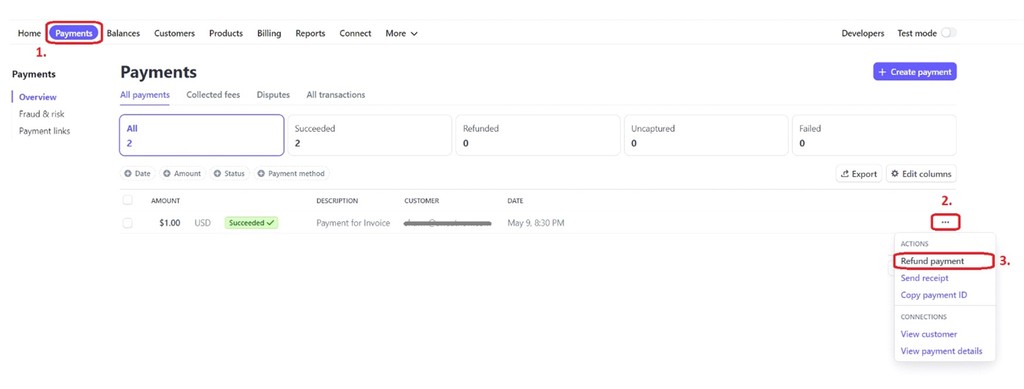
Task: Click the $1.00 amount cell
Action: click(170, 223)
